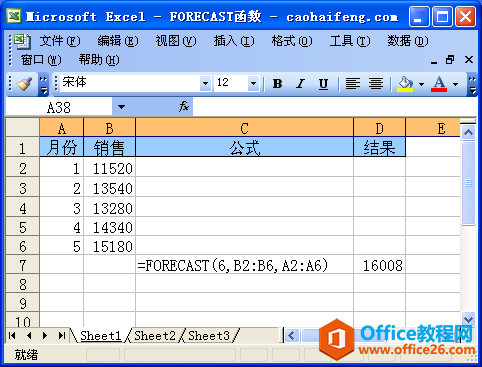Open the 数据(D) menu
The width and height of the screenshot is (482, 367).
point(407,41)
